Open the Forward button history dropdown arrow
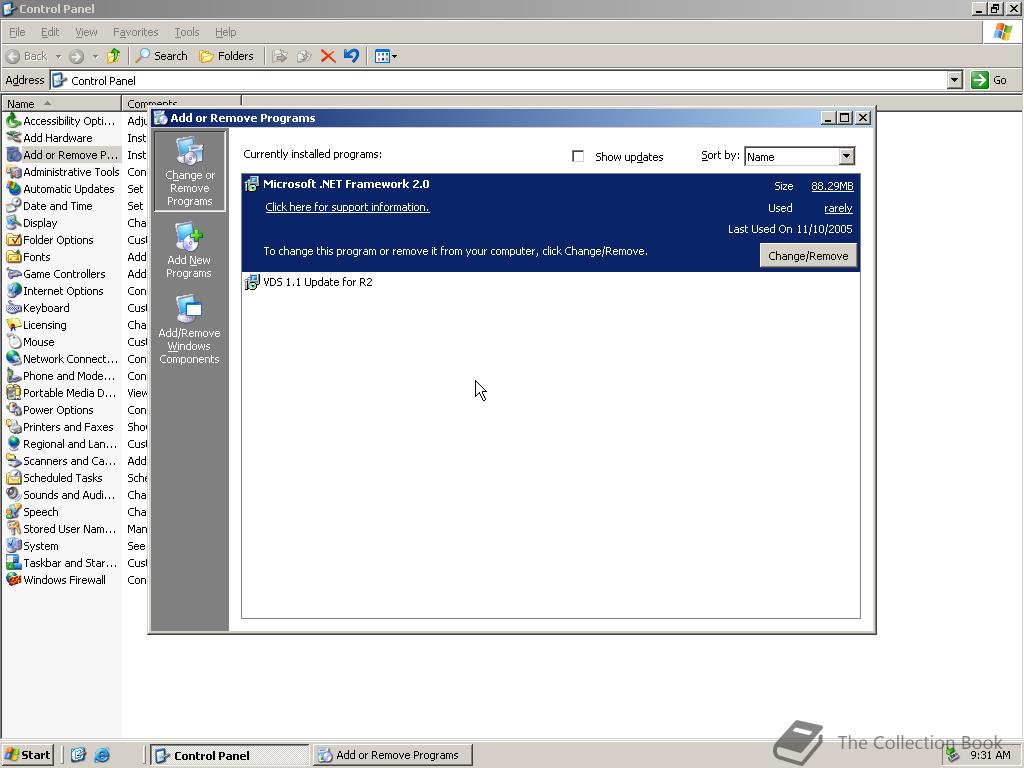 click(x=95, y=56)
